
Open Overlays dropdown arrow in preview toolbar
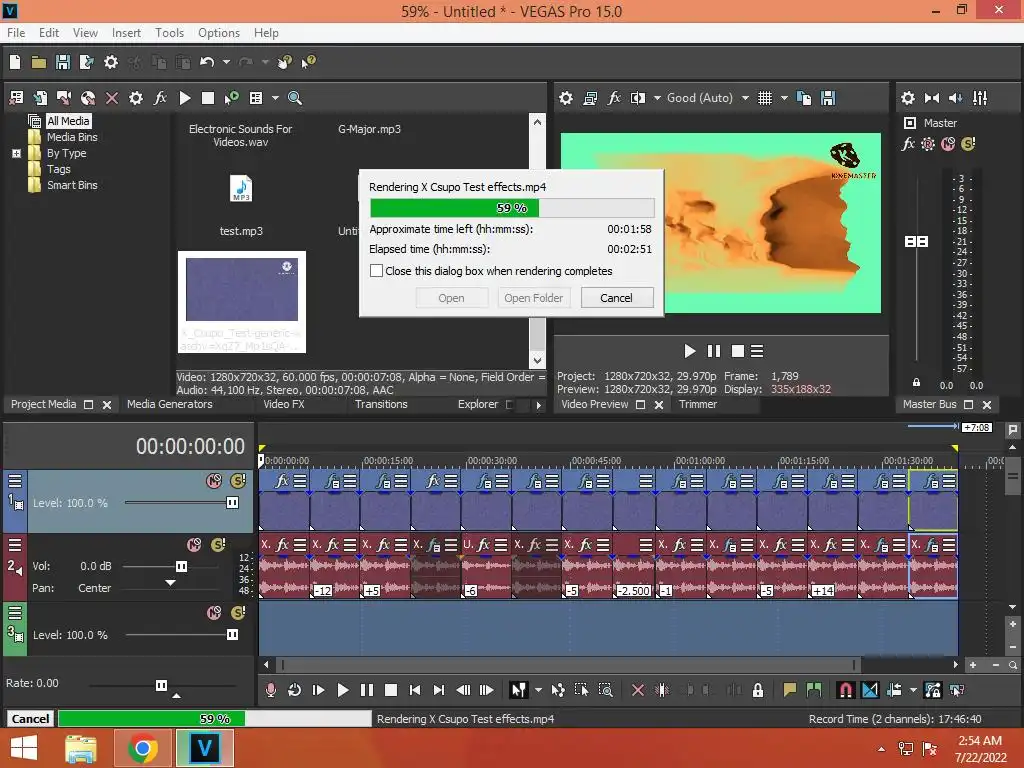click(x=784, y=98)
